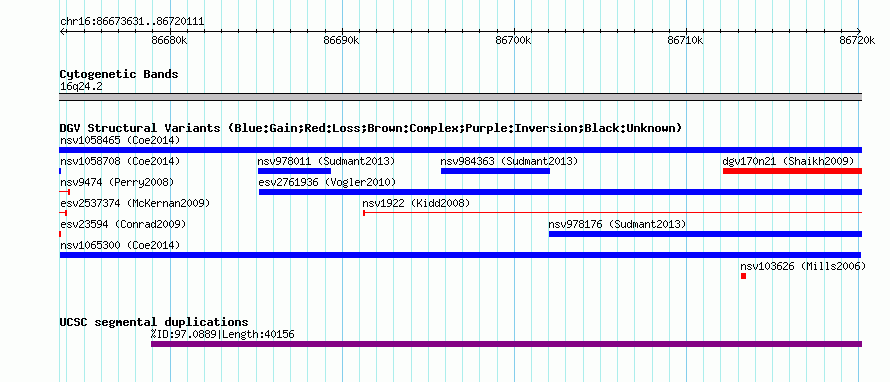This screenshot has height=382, width=890.
Task: Click the 86680k ruler mark
Action: 170,40
